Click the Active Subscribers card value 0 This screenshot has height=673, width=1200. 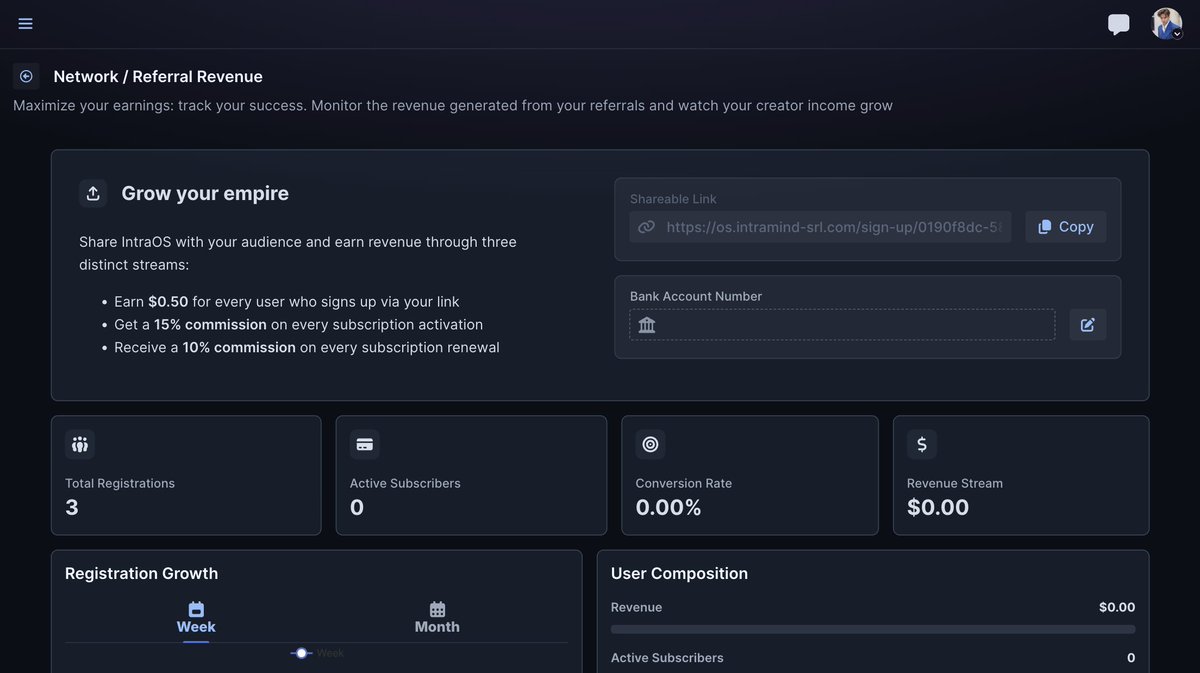tap(357, 507)
